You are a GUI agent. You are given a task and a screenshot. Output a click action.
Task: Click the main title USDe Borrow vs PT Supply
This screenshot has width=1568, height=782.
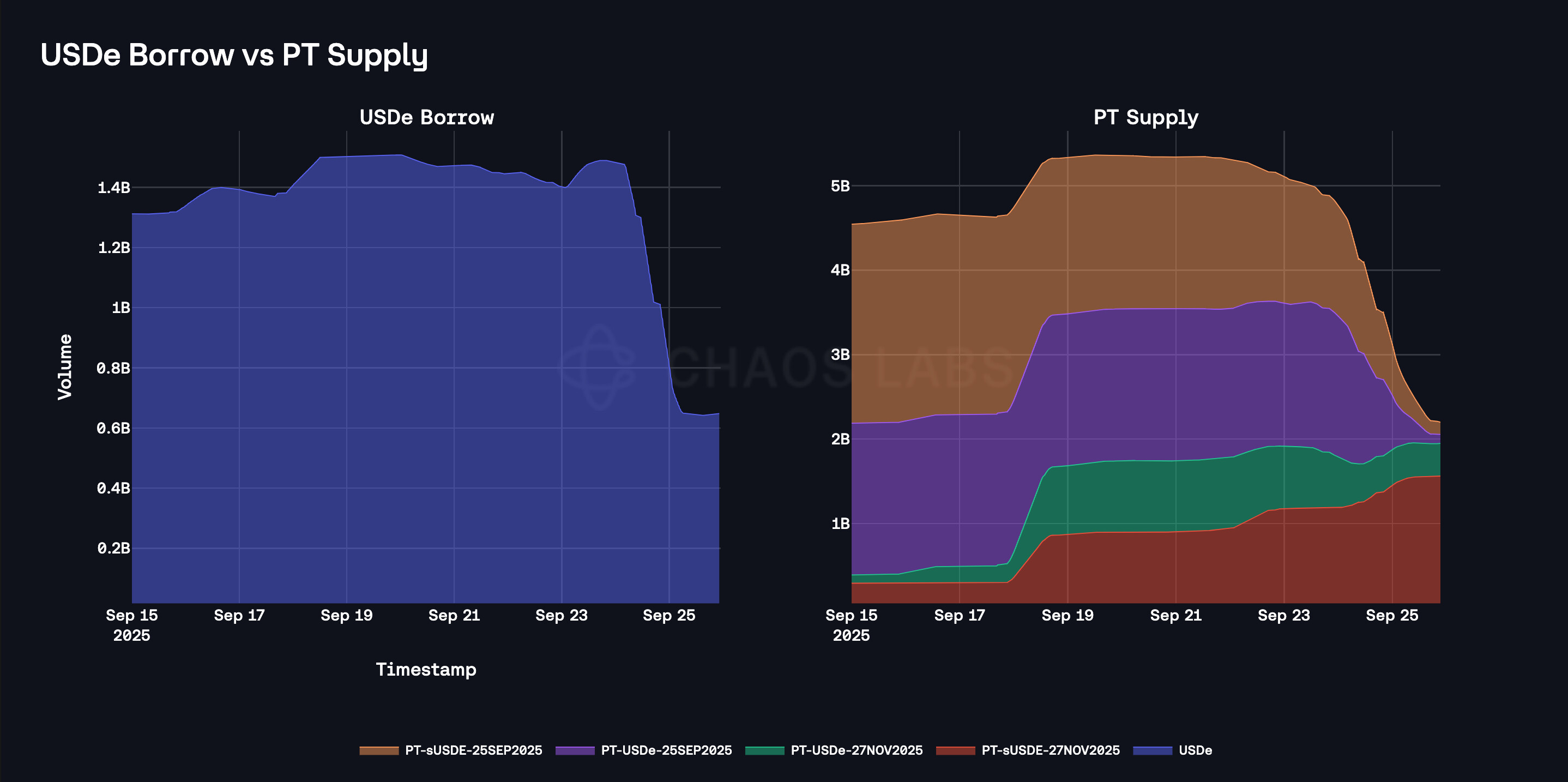234,55
